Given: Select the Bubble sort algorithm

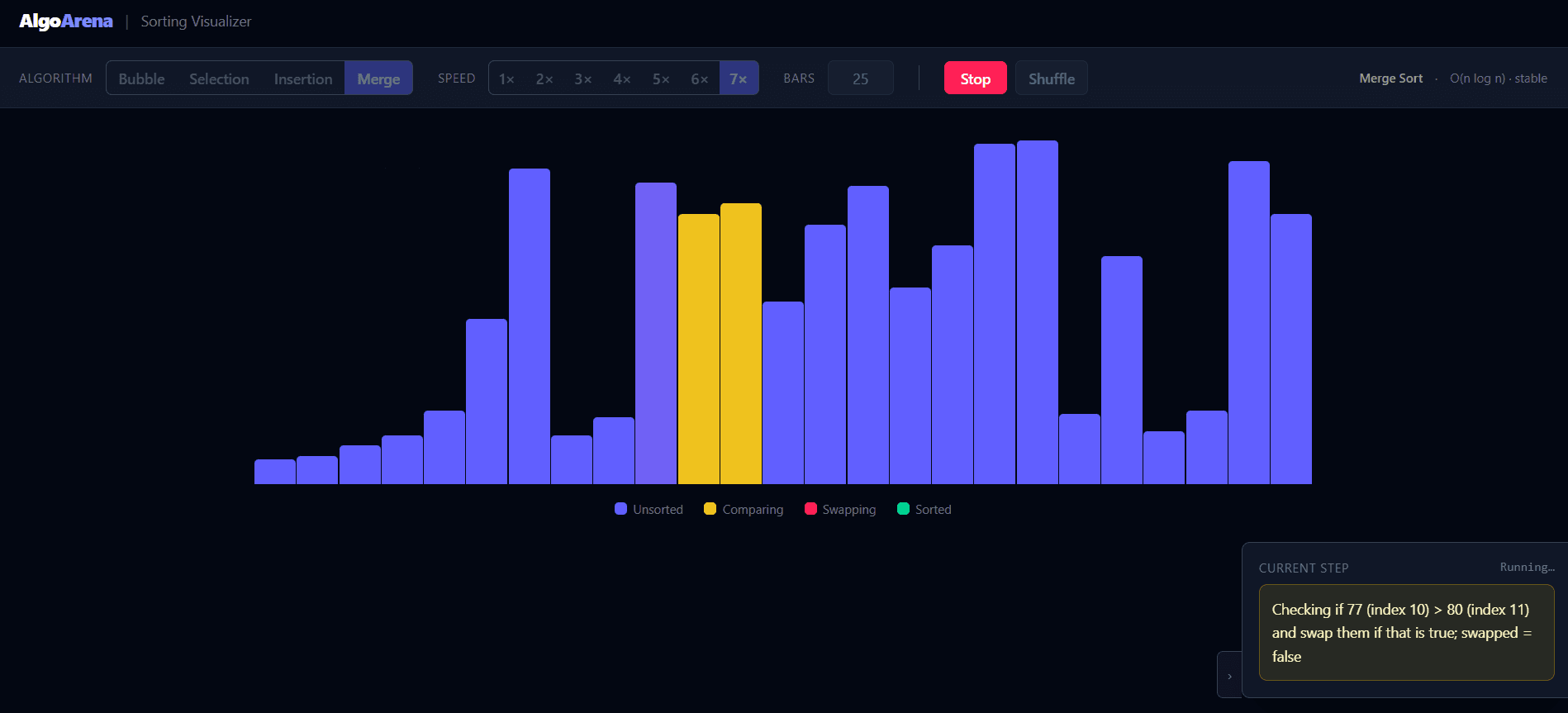Looking at the screenshot, I should tap(141, 78).
